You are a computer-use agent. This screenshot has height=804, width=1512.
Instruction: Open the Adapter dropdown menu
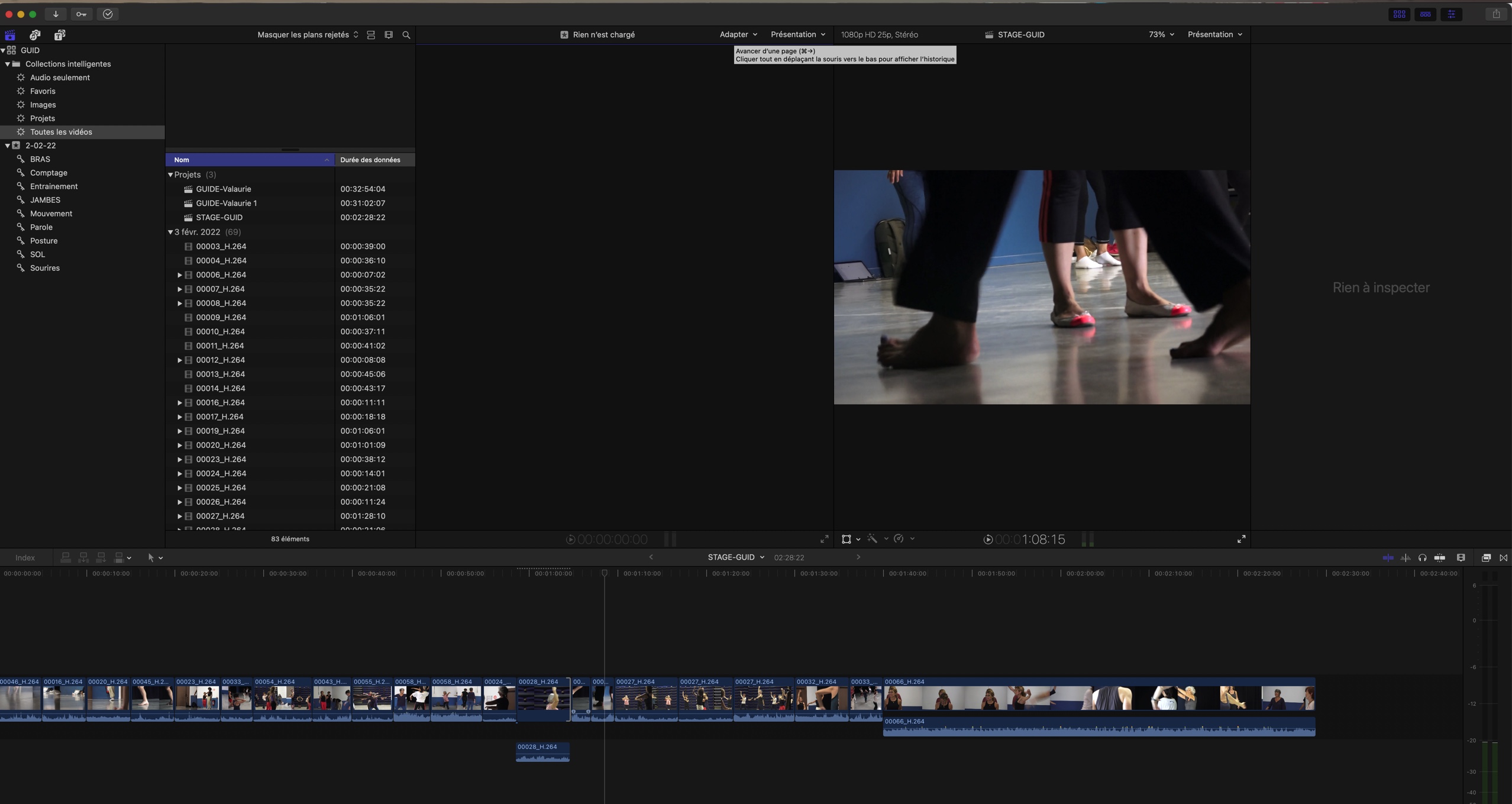(738, 35)
